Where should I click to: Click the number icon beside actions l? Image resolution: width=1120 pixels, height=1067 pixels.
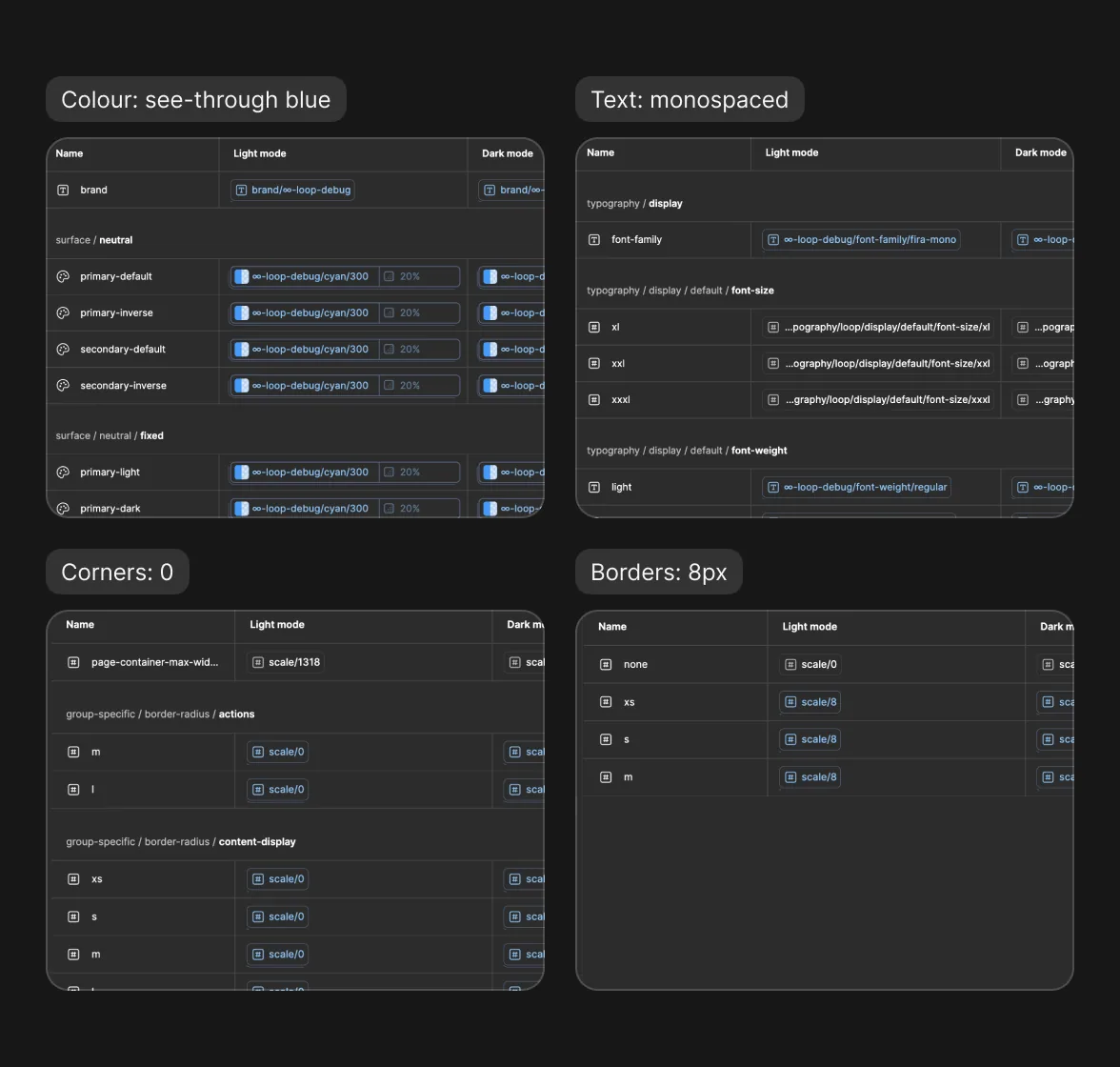point(73,790)
